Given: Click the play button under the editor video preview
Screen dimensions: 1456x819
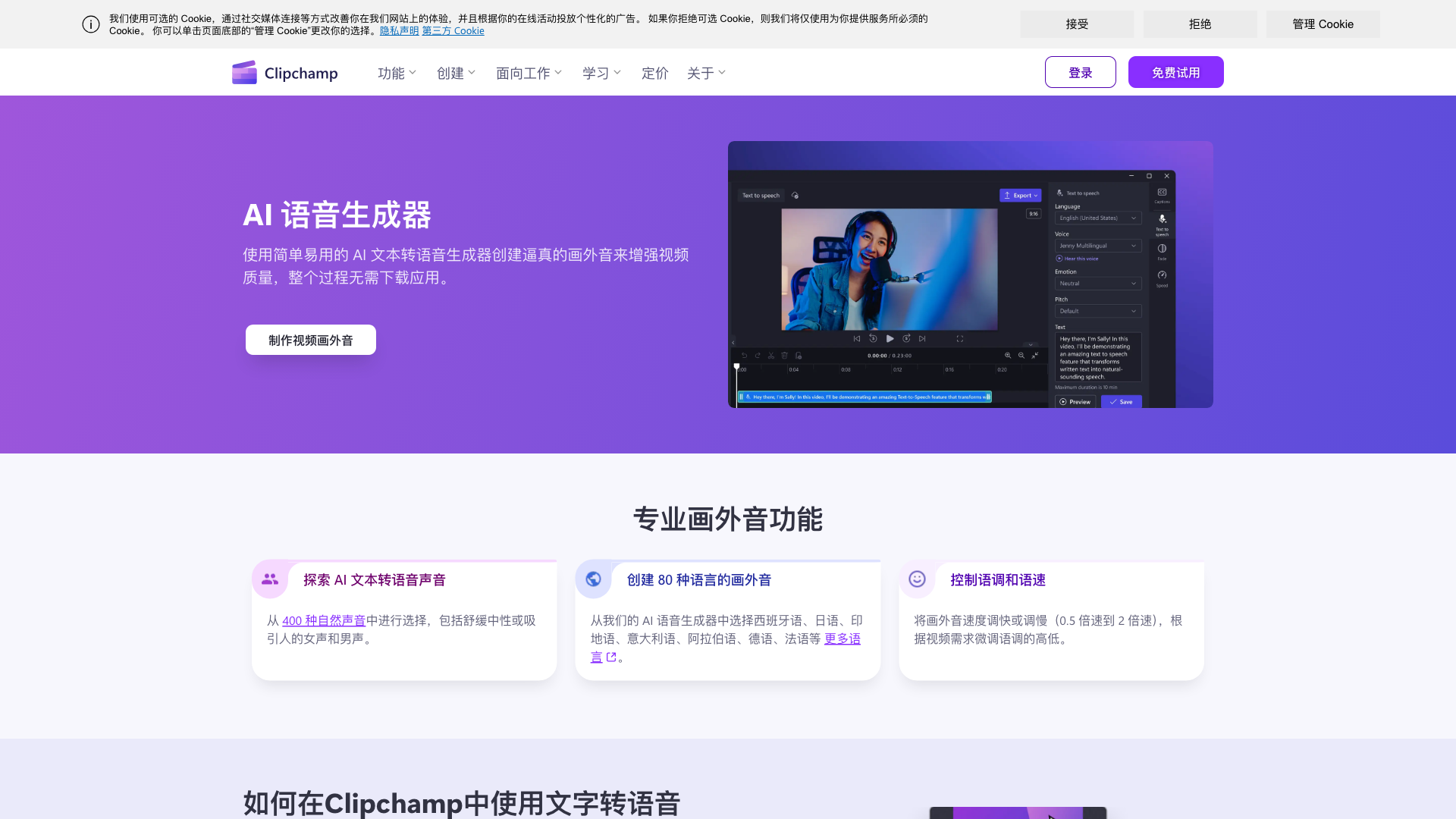Looking at the screenshot, I should (x=890, y=339).
